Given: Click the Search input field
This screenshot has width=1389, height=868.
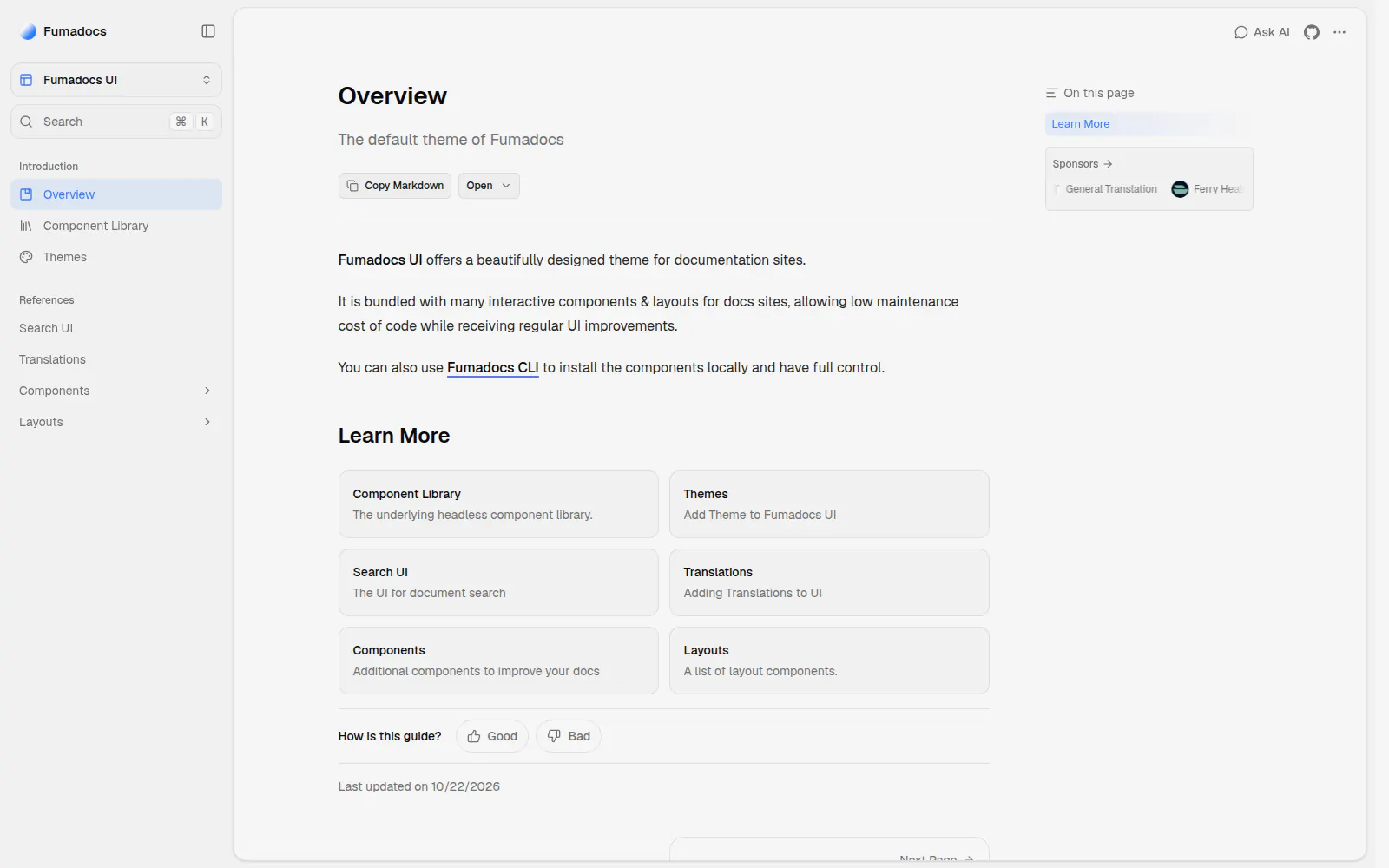Looking at the screenshot, I should coord(116,122).
